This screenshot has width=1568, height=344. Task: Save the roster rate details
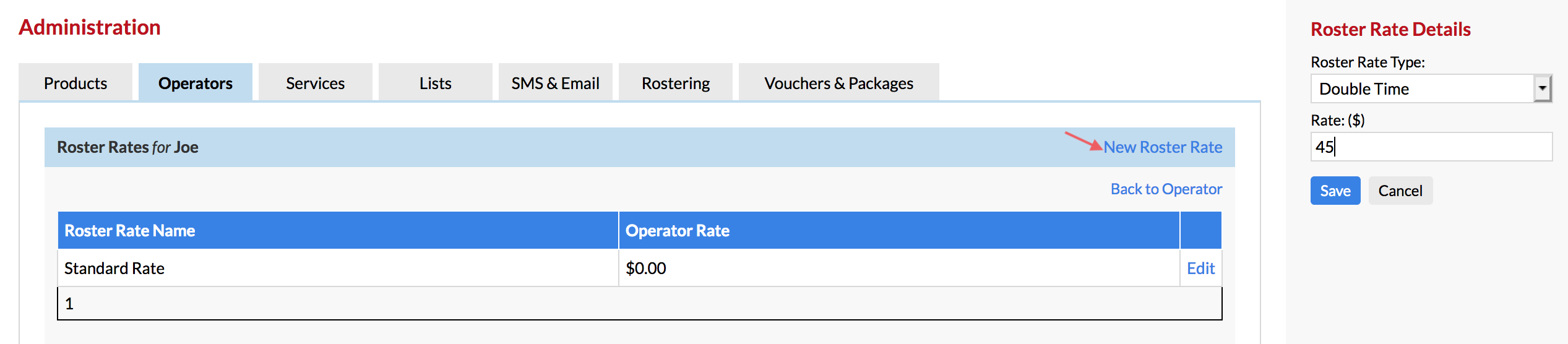point(1335,191)
